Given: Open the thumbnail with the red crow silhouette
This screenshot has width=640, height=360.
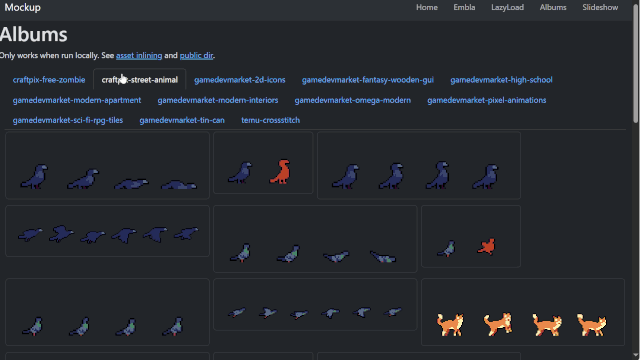Looking at the screenshot, I should 263,163.
